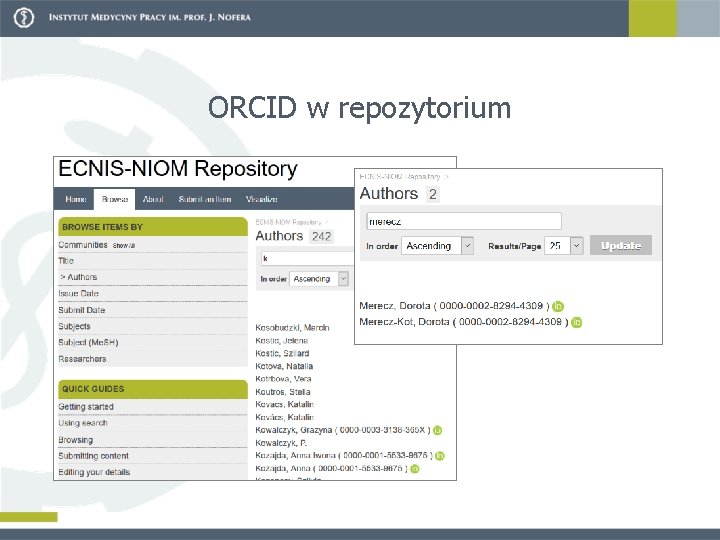Select the Browse tab
Image resolution: width=720 pixels, height=540 pixels.
pyautogui.click(x=115, y=199)
